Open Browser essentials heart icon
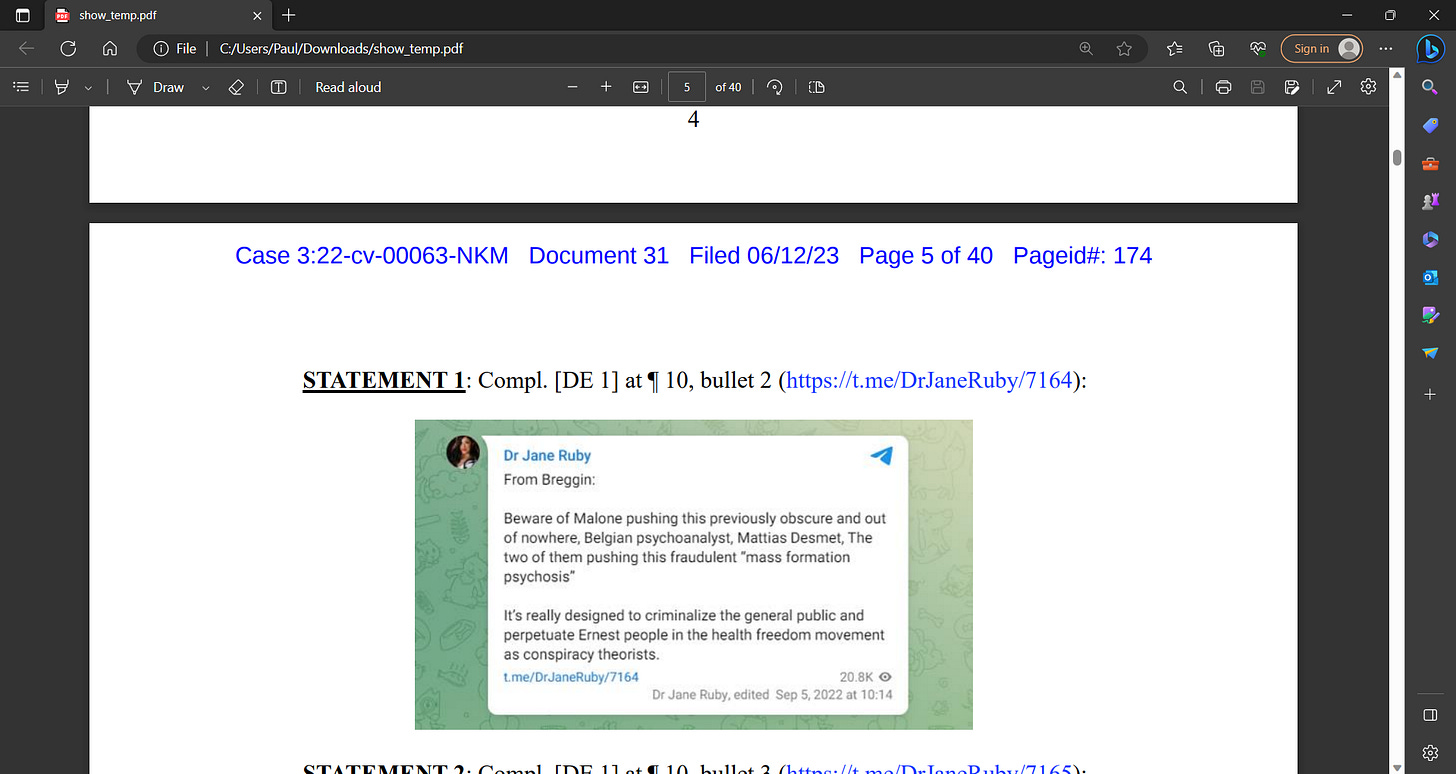Screen dimensions: 1456x774 pyautogui.click(x=1258, y=48)
